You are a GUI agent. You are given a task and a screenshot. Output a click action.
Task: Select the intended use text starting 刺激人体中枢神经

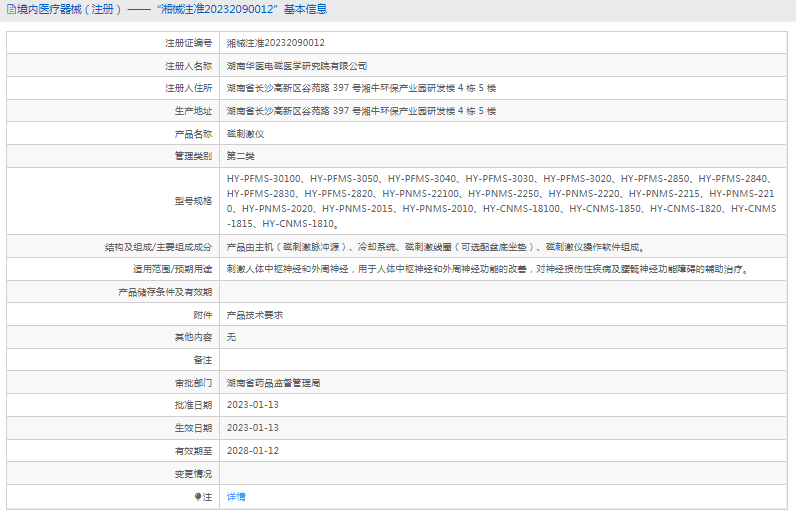click(488, 269)
